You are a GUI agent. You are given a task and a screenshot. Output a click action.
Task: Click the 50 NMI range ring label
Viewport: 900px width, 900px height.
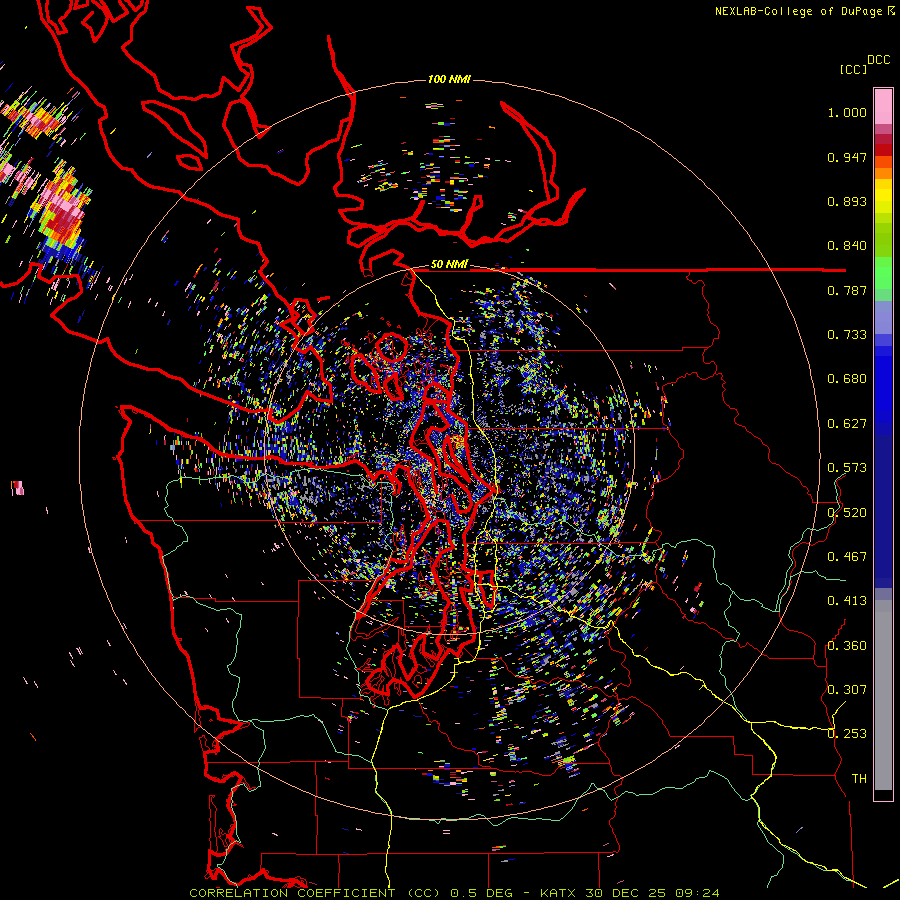click(x=449, y=264)
